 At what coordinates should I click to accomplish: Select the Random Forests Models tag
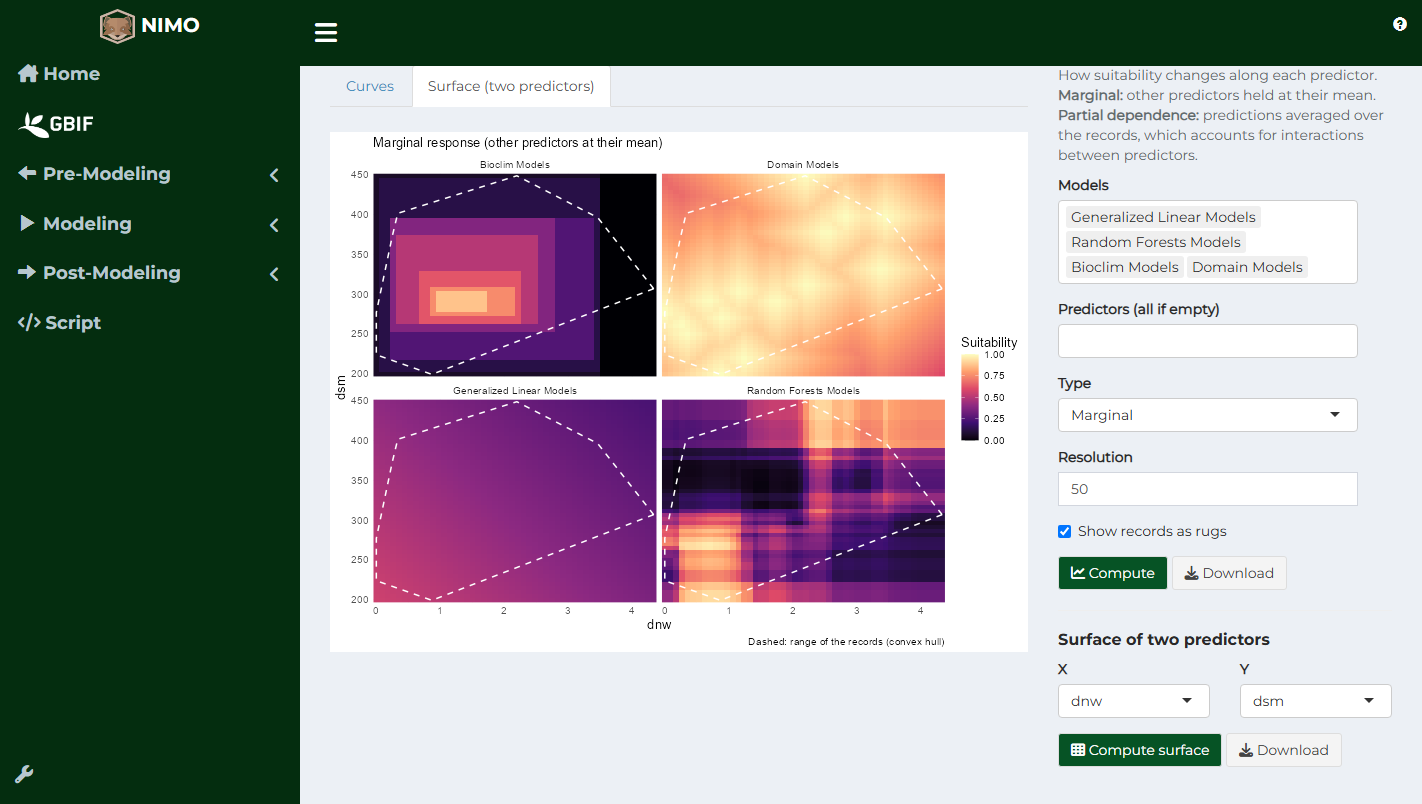click(1156, 242)
